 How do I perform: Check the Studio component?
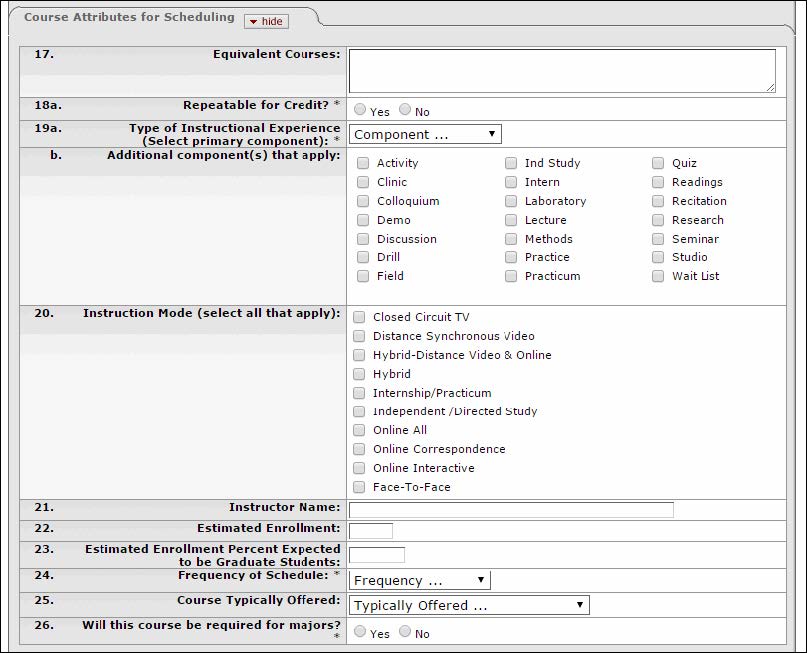[658, 257]
